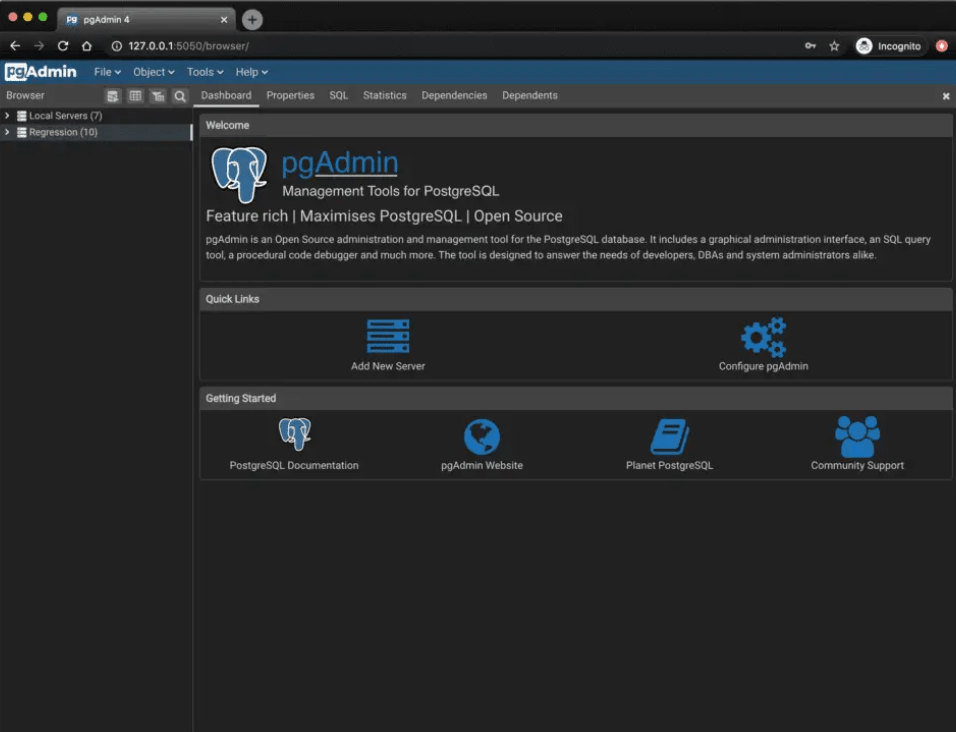Expand the Regression server group

point(8,132)
